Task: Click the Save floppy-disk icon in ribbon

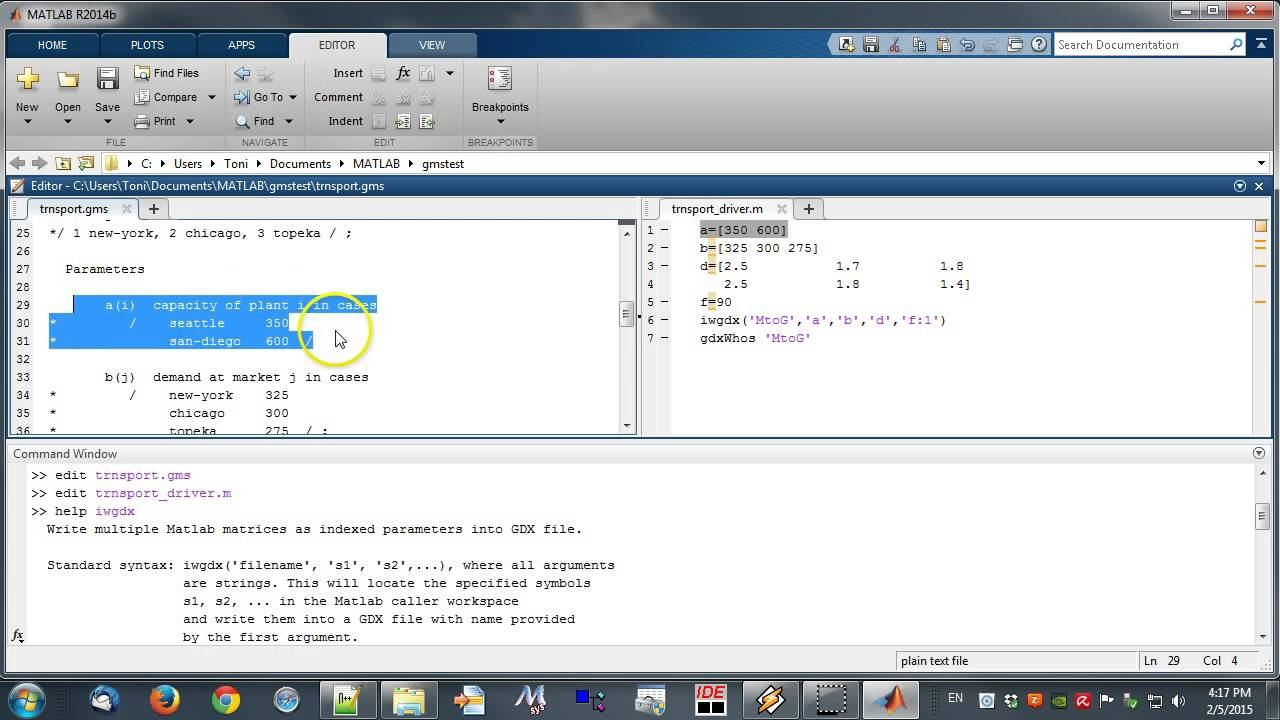Action: point(107,79)
